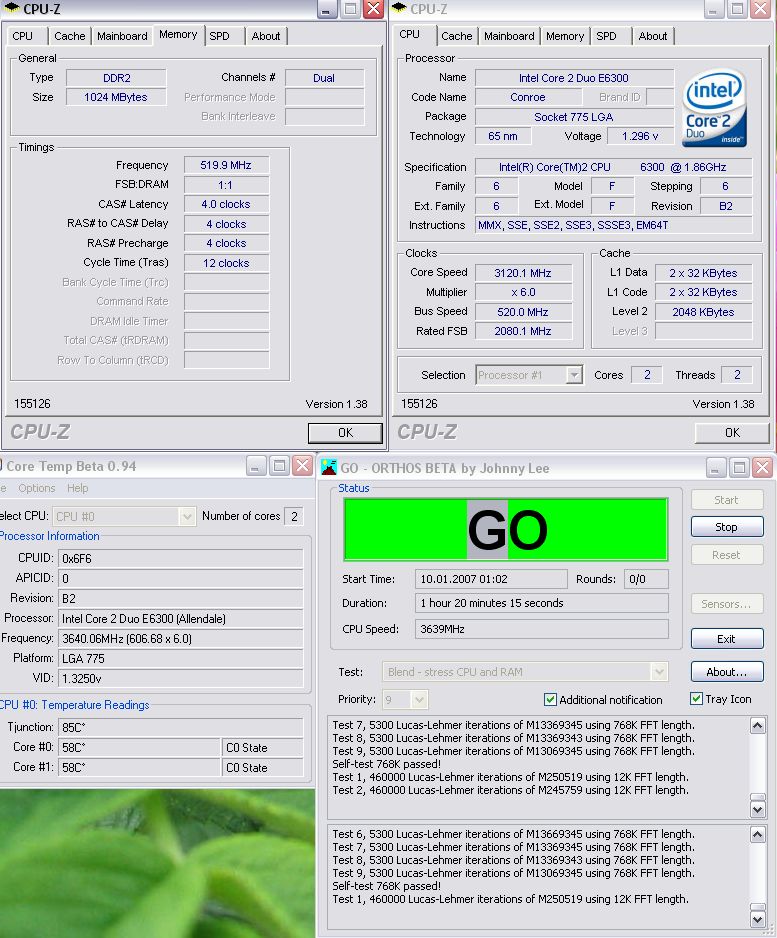The width and height of the screenshot is (777, 938).
Task: Open SPD tab in right CPU-Z window
Action: coord(606,36)
